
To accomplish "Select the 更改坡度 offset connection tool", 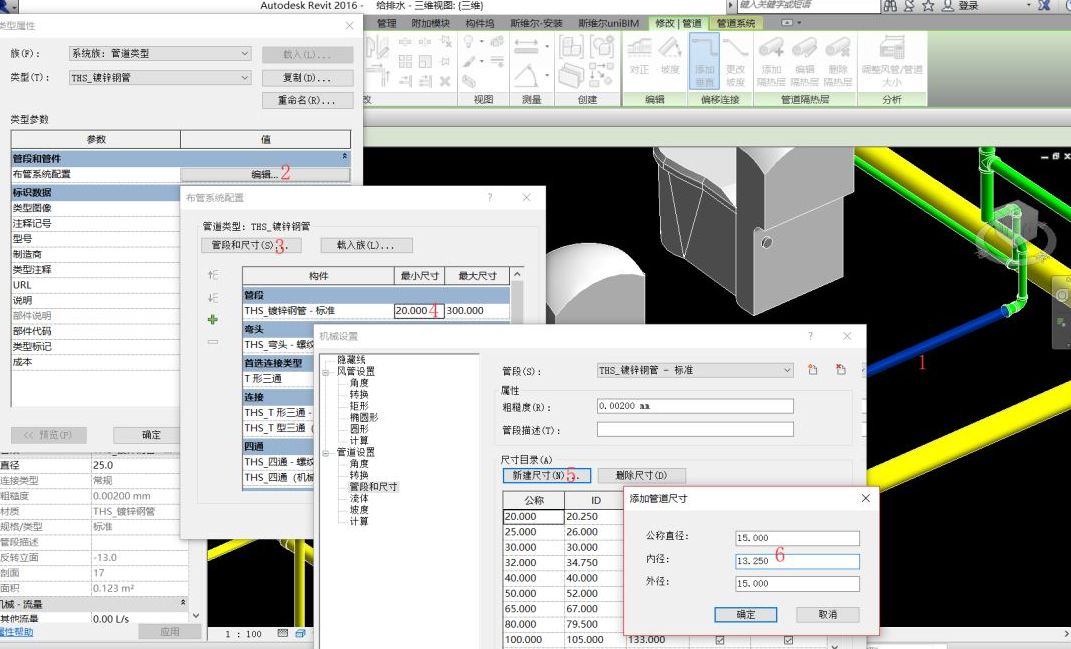I will pos(735,60).
